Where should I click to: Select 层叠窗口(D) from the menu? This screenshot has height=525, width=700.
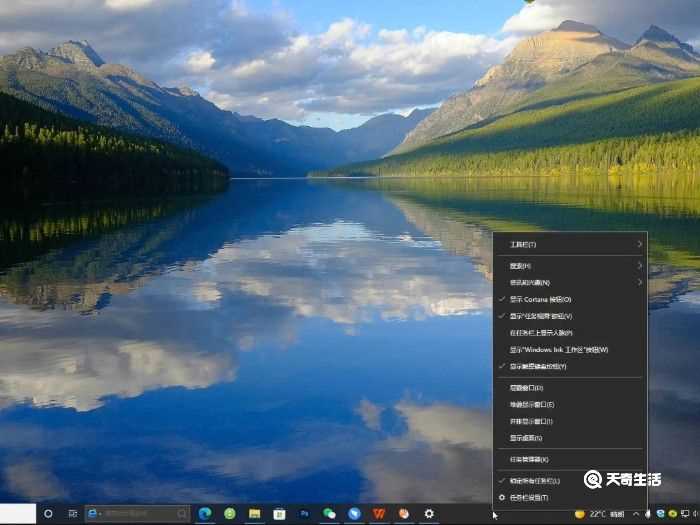point(526,387)
